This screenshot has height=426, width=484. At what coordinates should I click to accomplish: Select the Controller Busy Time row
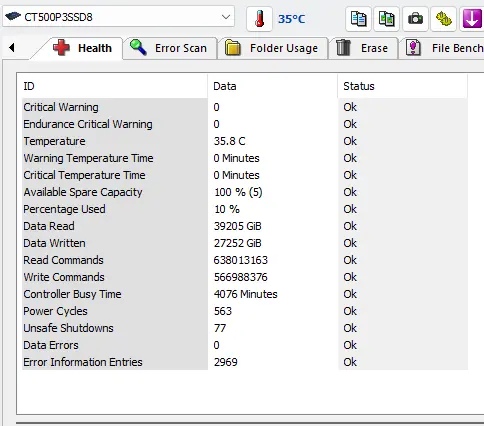[x=245, y=294]
